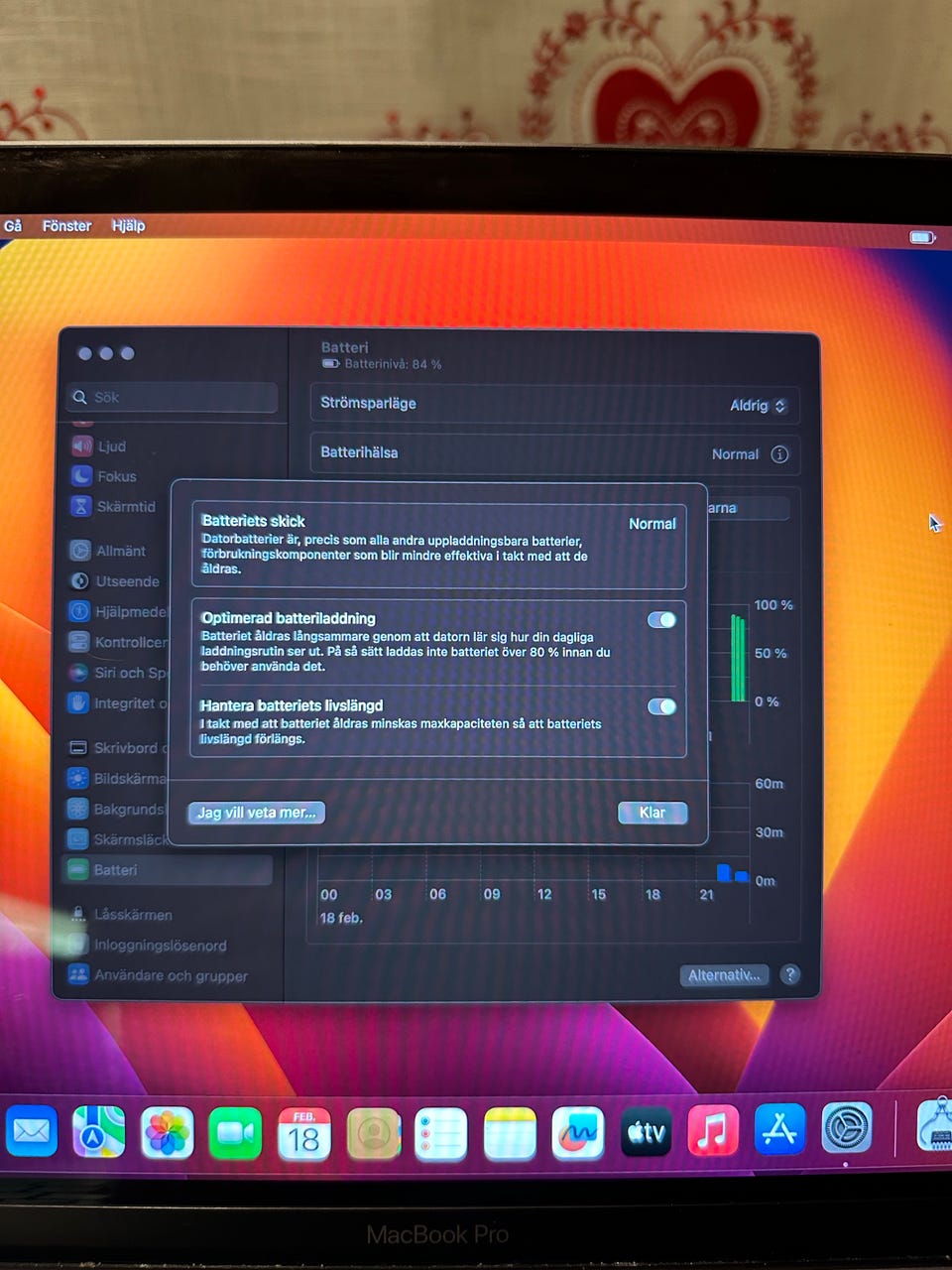Click the Klar button
952x1270 pixels.
(x=652, y=813)
